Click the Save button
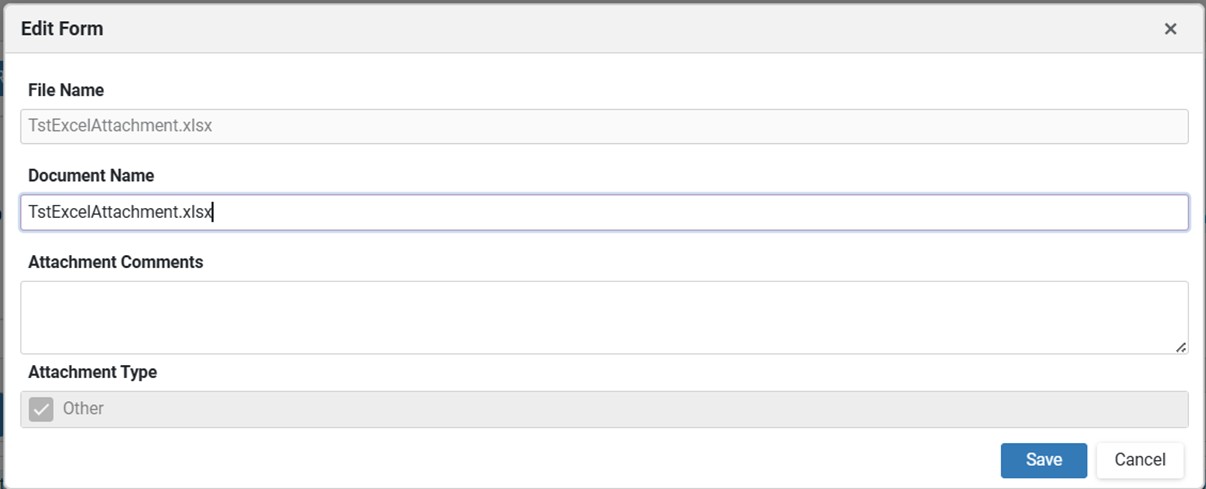The image size is (1206, 489). (x=1043, y=460)
